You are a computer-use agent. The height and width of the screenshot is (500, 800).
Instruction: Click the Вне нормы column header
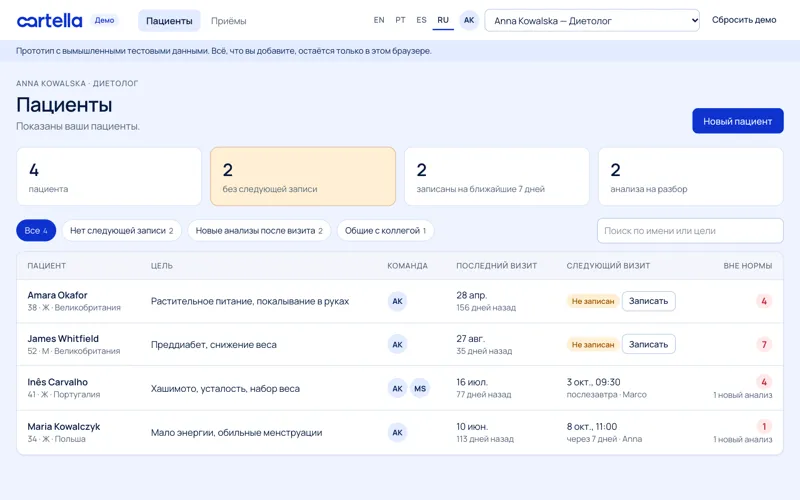pos(747,266)
